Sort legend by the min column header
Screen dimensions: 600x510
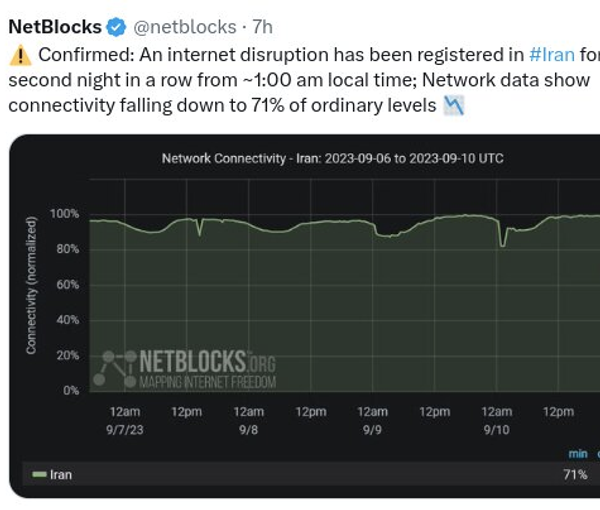(577, 453)
